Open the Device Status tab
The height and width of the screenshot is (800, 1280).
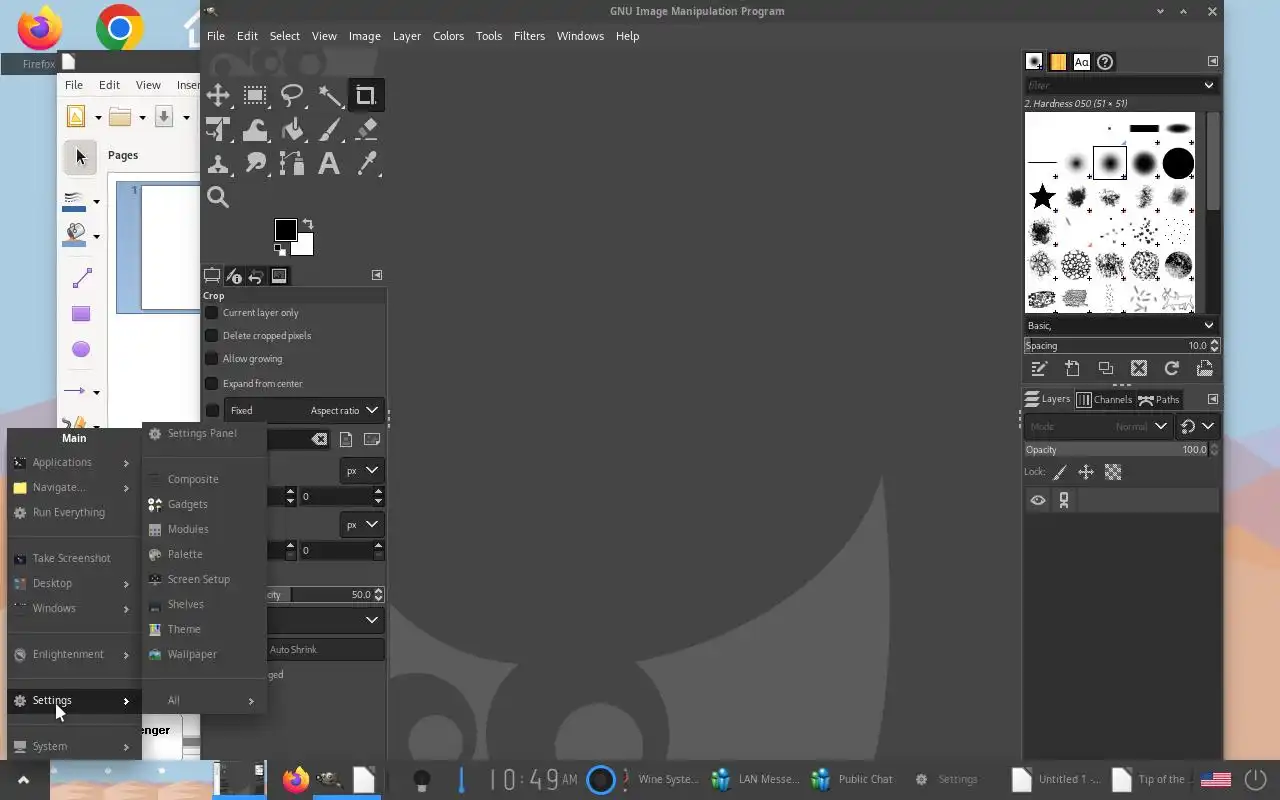[x=234, y=276]
